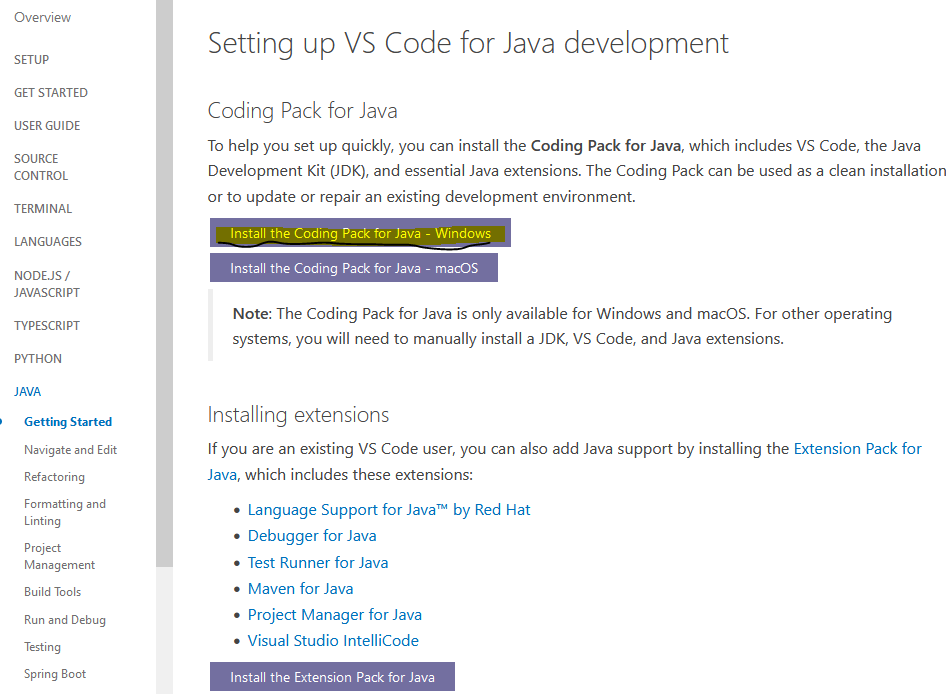Open the Project Manager for Java link
Screen dimensions: 946x694
click(x=335, y=614)
